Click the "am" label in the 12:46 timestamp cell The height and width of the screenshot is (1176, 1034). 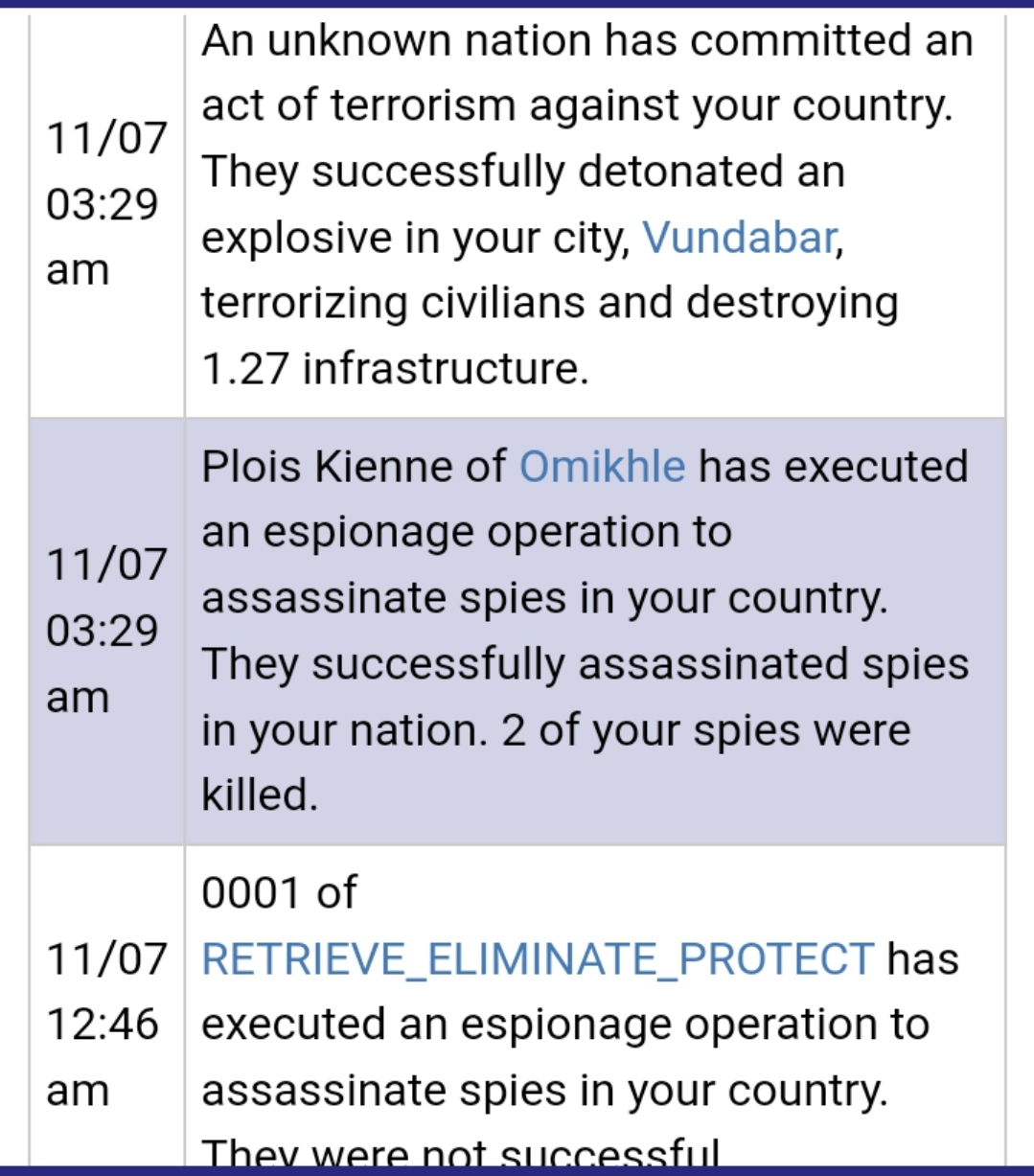(x=78, y=1091)
